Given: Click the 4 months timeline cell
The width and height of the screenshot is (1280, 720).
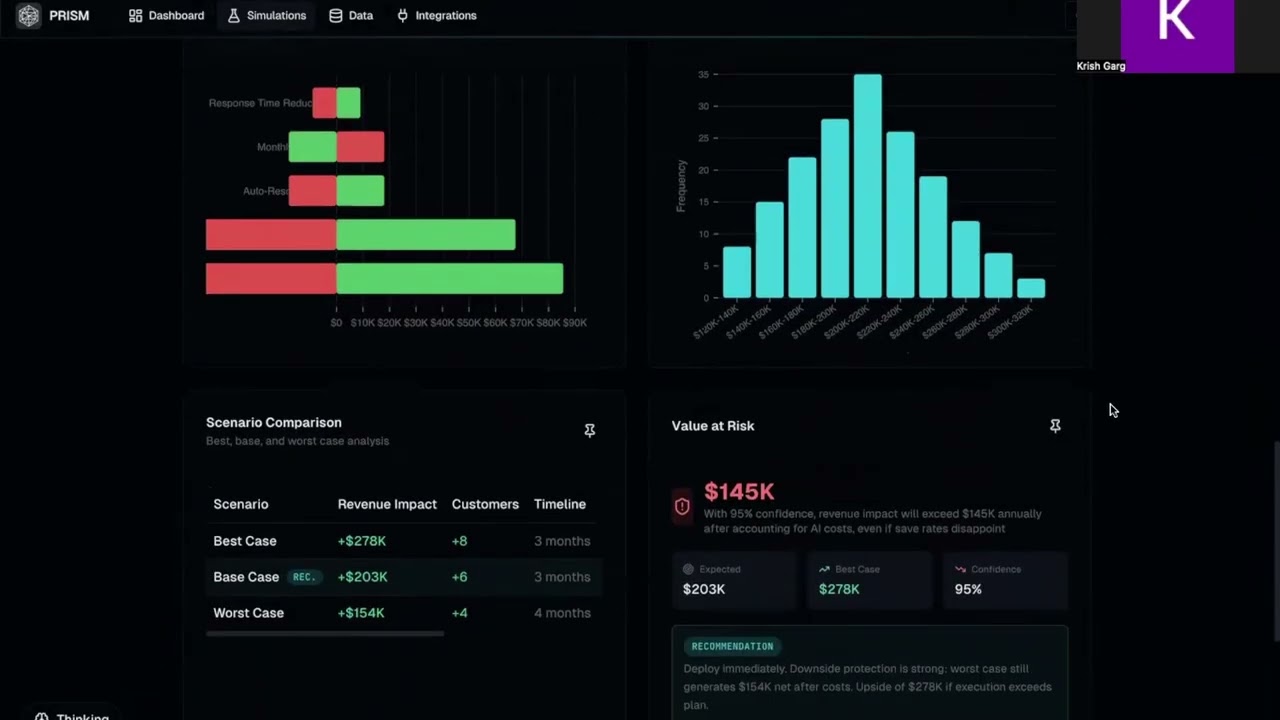Looking at the screenshot, I should [562, 613].
